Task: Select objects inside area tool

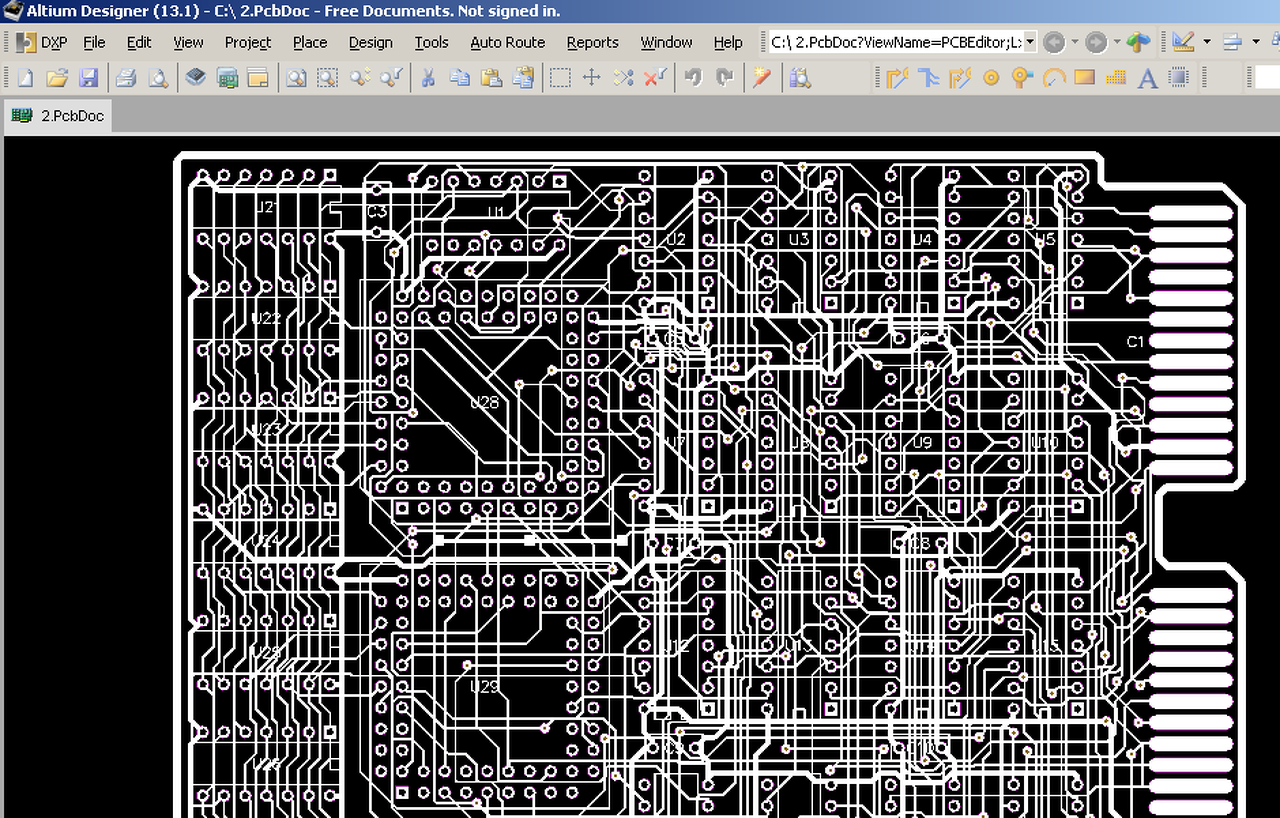Action: tap(560, 77)
